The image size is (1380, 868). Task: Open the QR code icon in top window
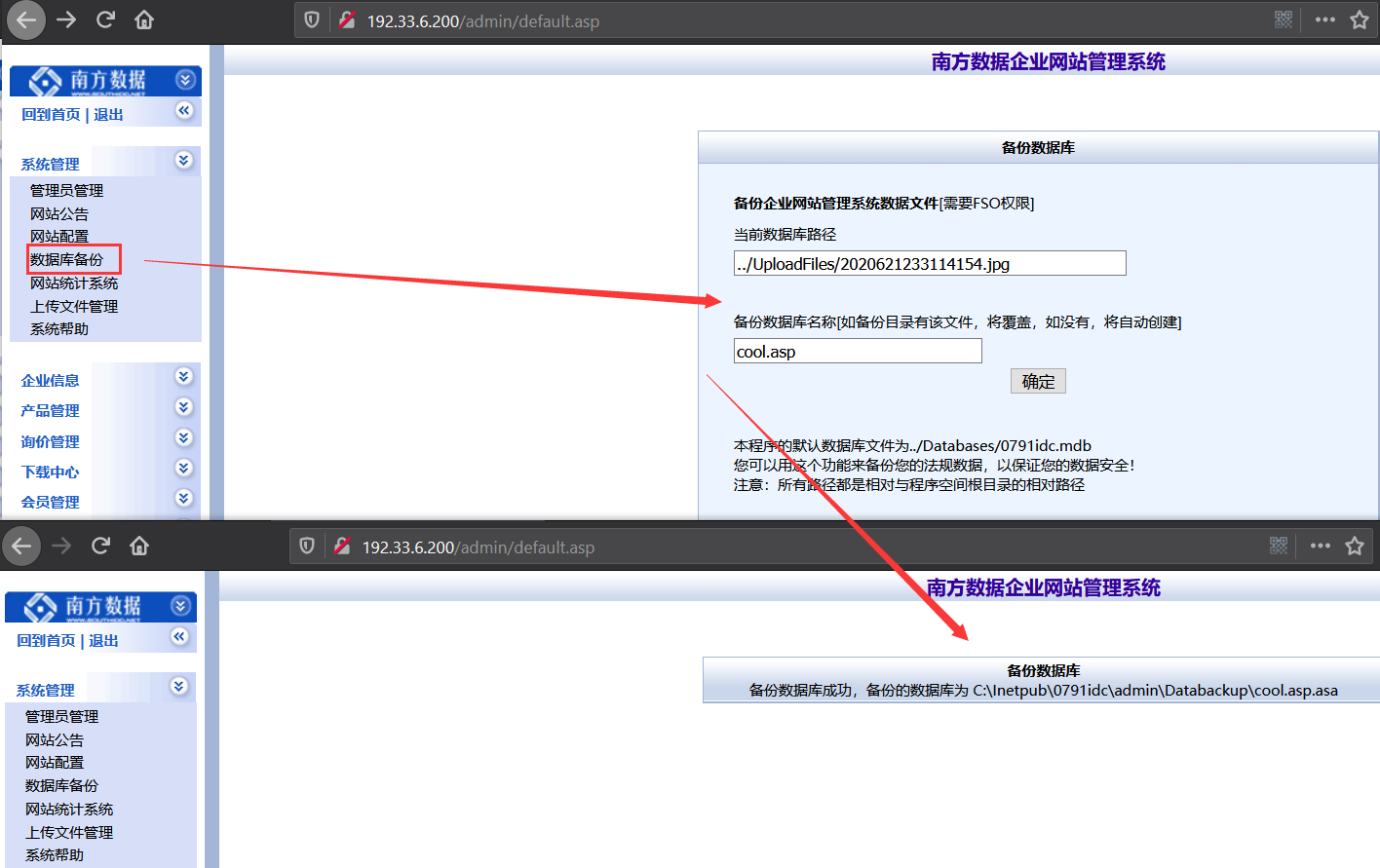(1284, 19)
